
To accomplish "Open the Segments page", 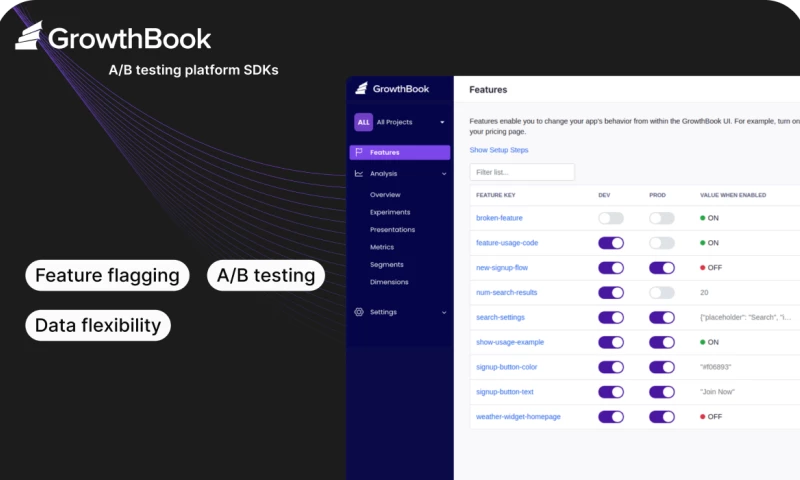I will [x=386, y=264].
